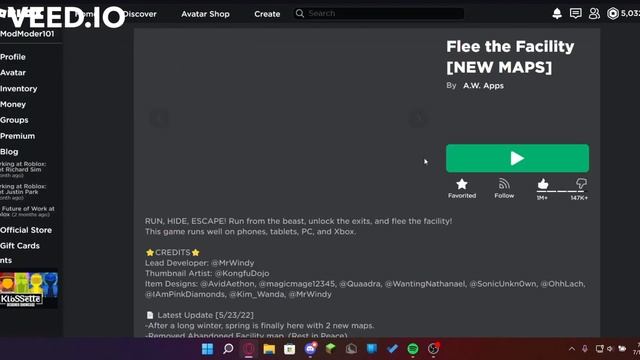The height and width of the screenshot is (360, 640).
Task: Open Groups in the sidebar
Action: click(14, 120)
